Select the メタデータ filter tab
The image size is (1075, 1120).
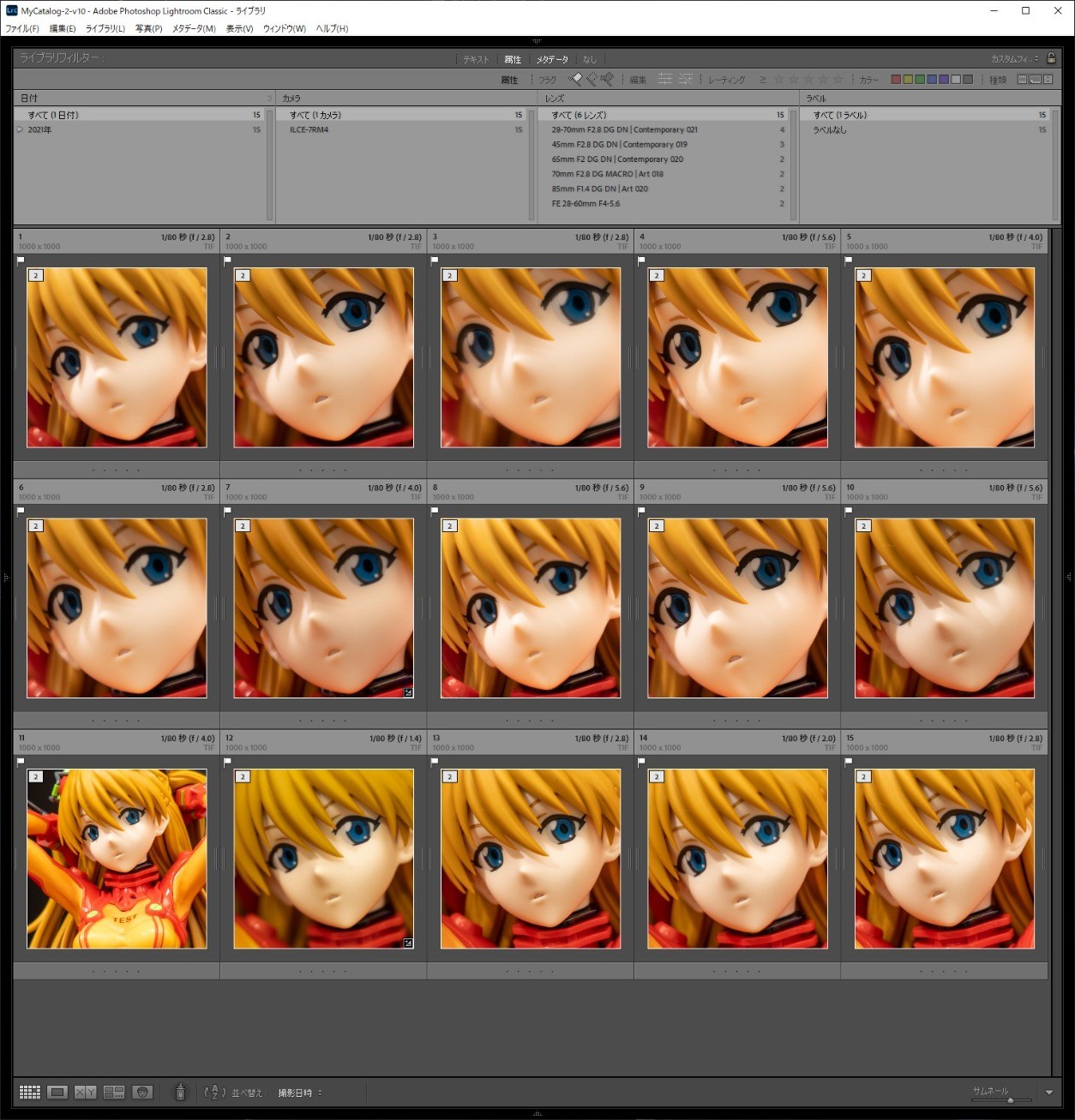click(x=553, y=59)
